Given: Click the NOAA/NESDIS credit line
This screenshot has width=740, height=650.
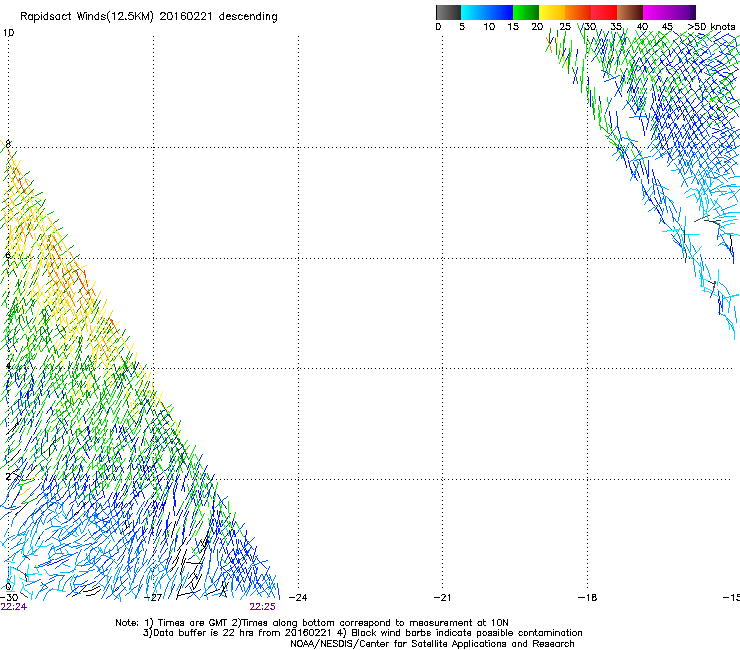Looking at the screenshot, I should click(x=432, y=644).
